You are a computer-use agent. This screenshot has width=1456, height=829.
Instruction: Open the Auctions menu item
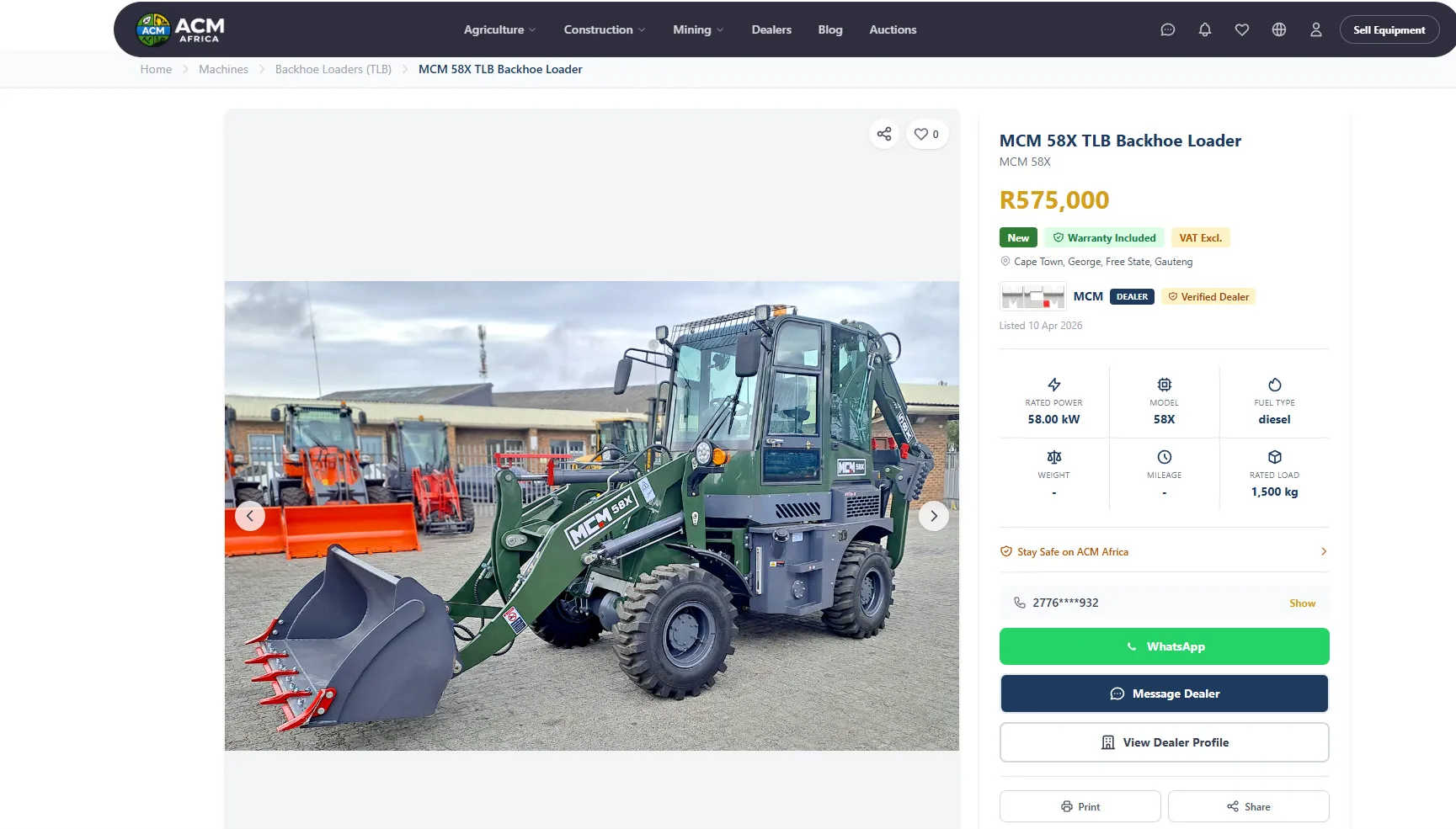click(x=893, y=29)
